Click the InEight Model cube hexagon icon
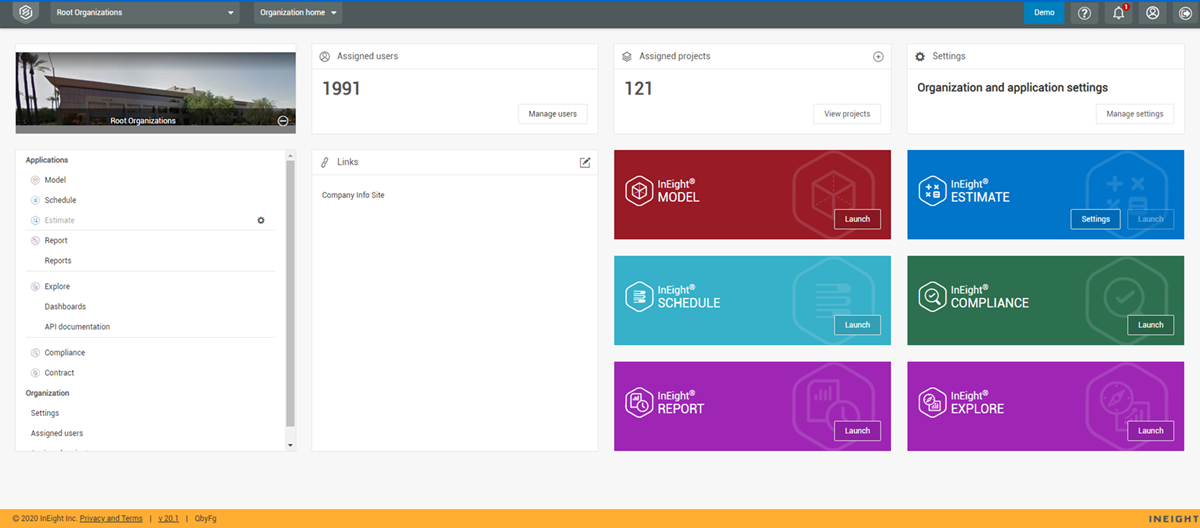The height and width of the screenshot is (528, 1200). 638,190
